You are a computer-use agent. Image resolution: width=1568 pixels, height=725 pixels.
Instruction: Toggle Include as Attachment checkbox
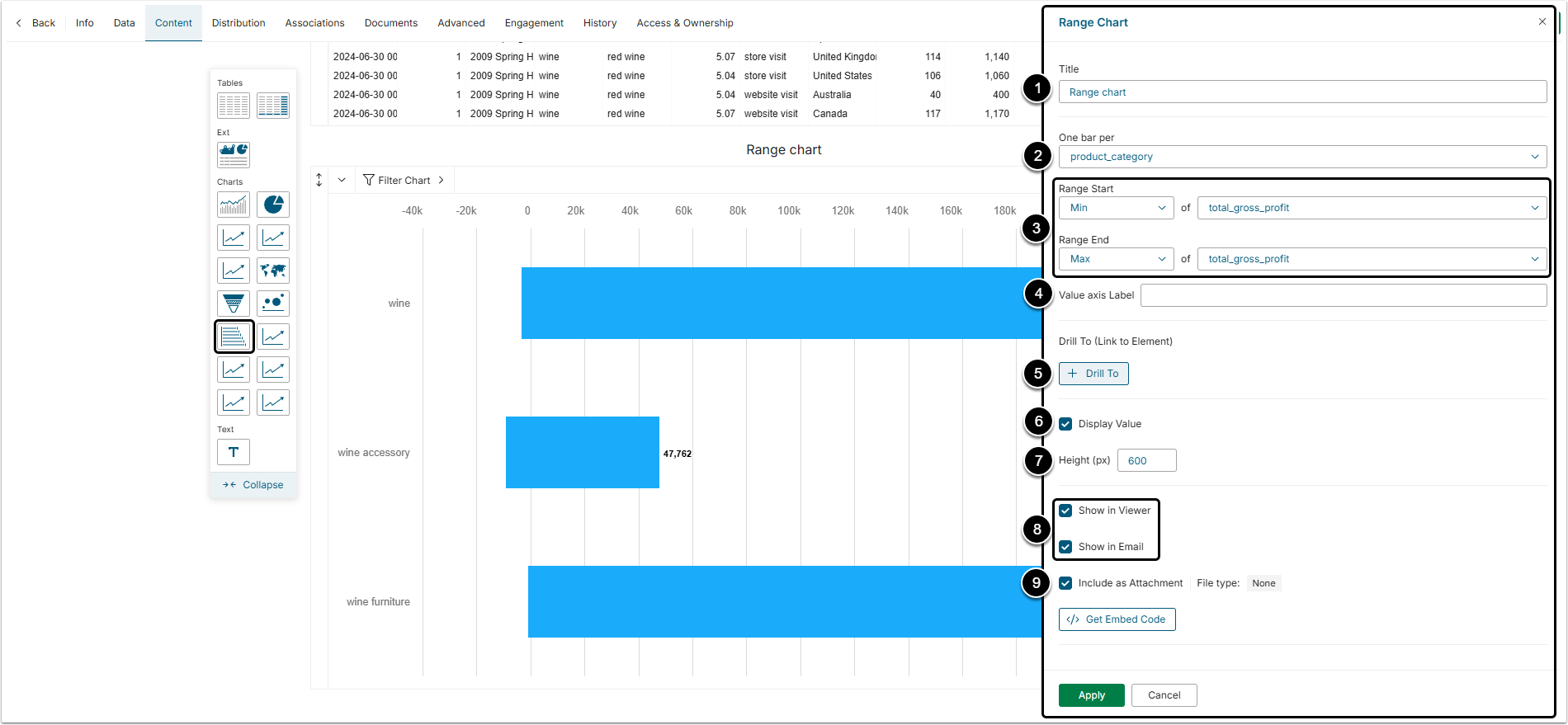[1065, 583]
